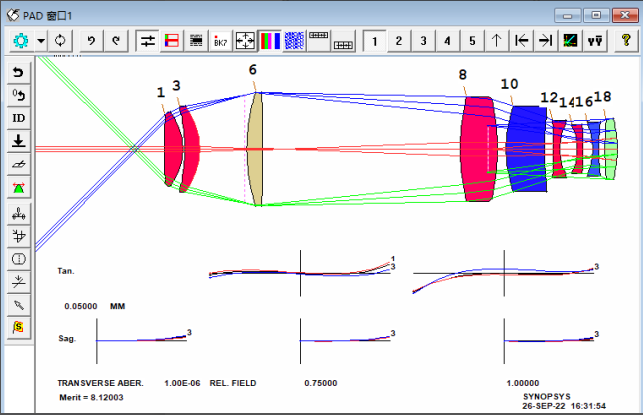Screen dimensions: 643x415
Task: Open the dropdown arrow beside the gear
Action: point(41,41)
